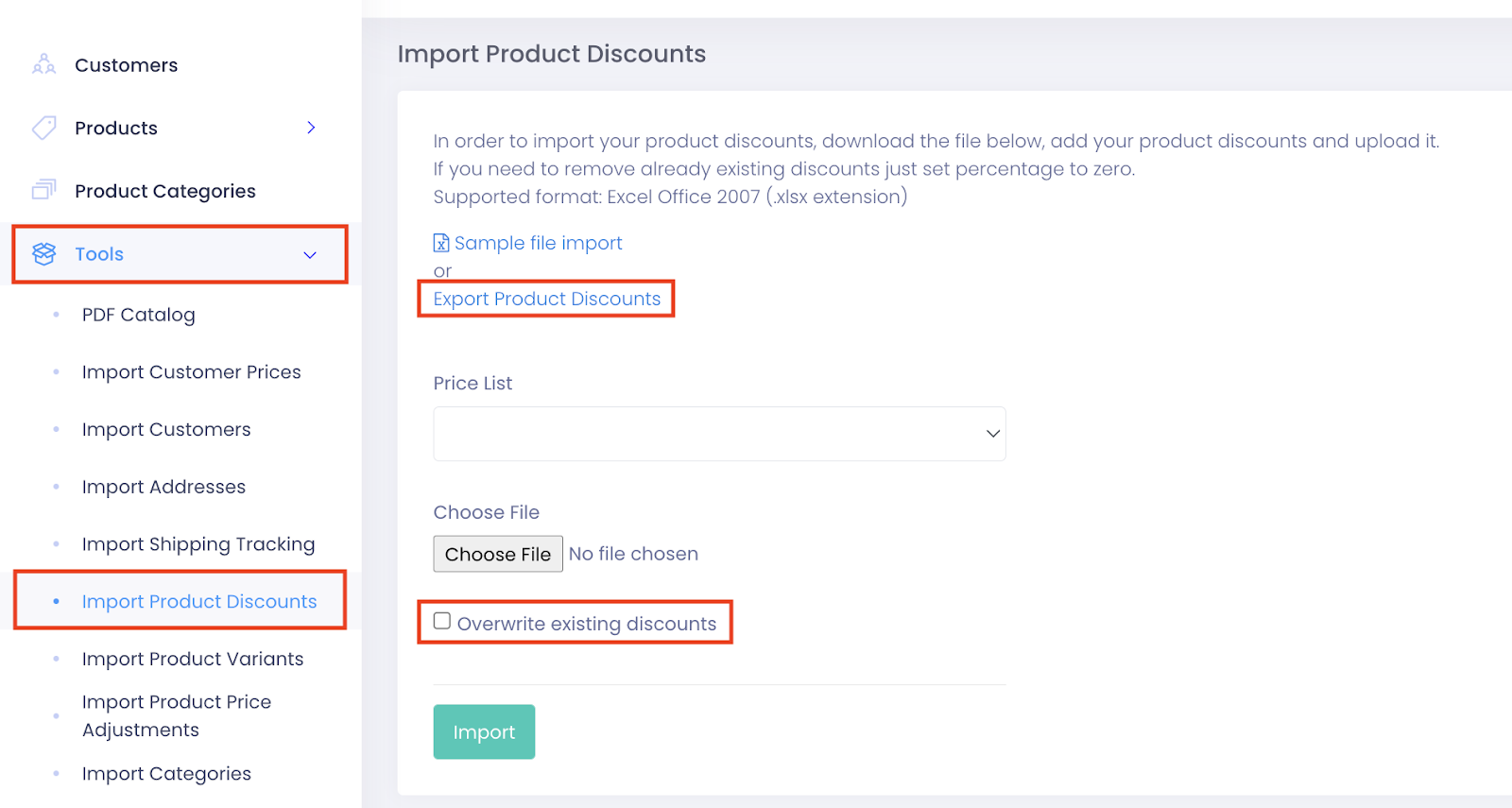Screen dimensions: 1512x808
Task: Click the Excel file icon beside Sample file import
Action: click(x=441, y=243)
